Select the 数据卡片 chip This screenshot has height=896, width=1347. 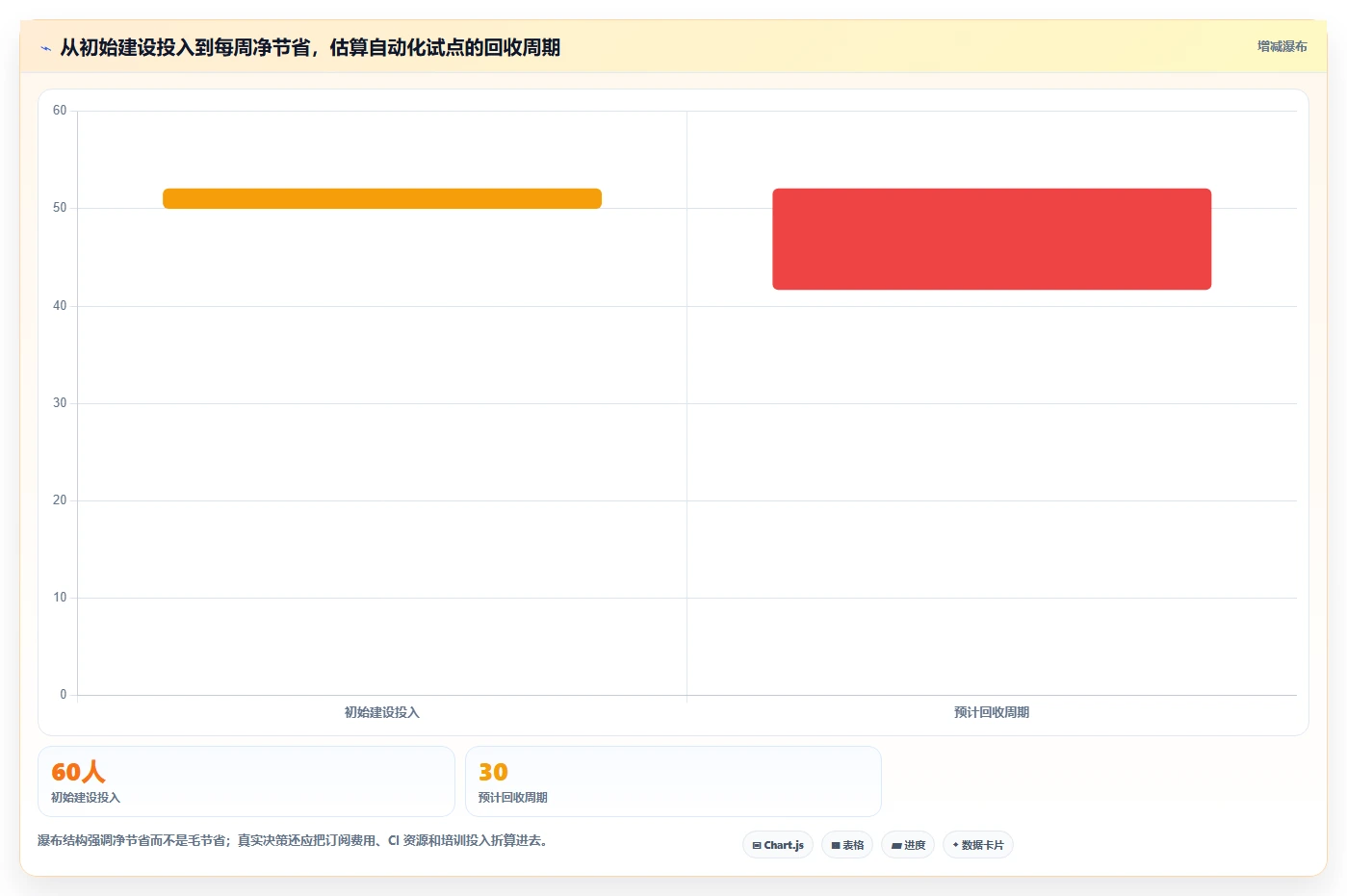[978, 845]
